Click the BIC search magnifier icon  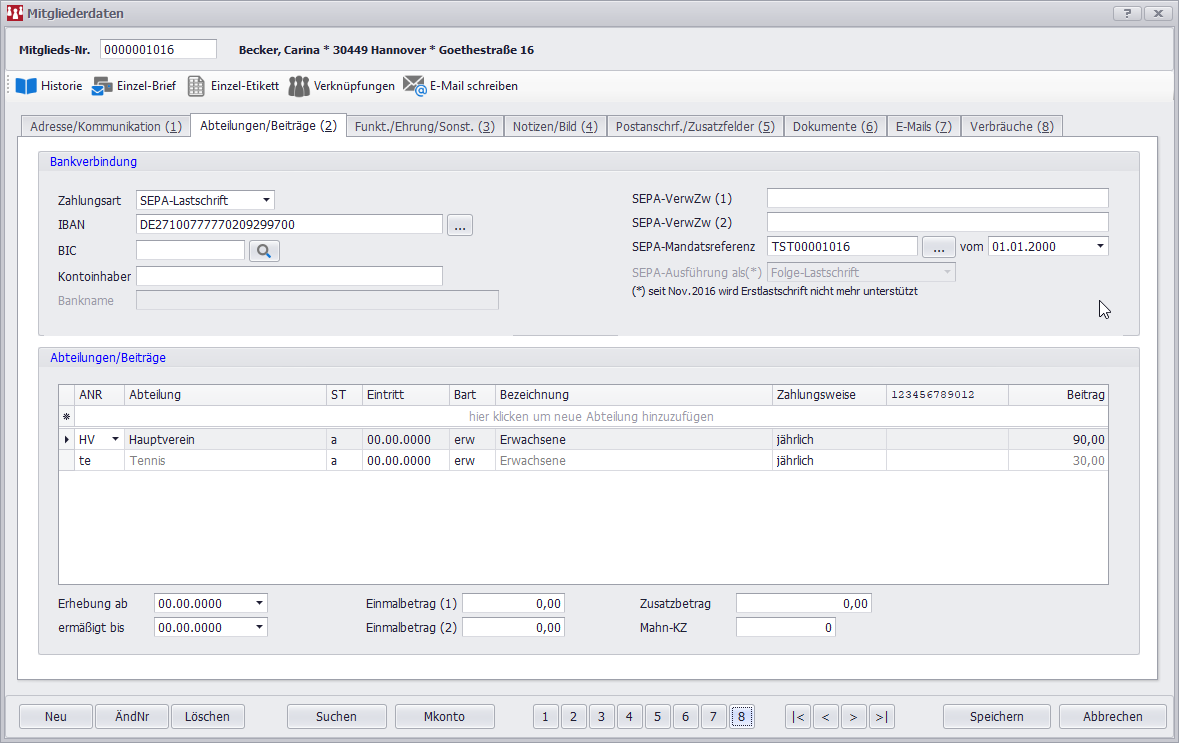(264, 251)
